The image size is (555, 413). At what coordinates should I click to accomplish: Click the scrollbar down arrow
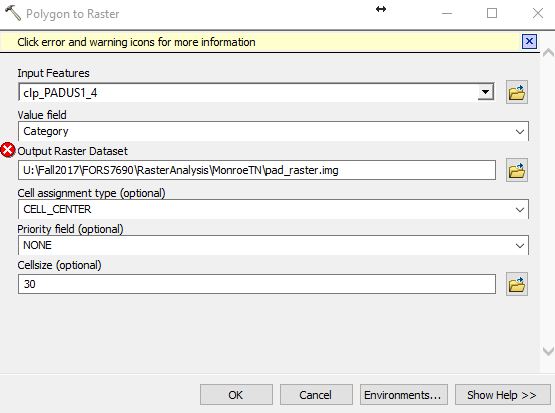click(x=548, y=351)
